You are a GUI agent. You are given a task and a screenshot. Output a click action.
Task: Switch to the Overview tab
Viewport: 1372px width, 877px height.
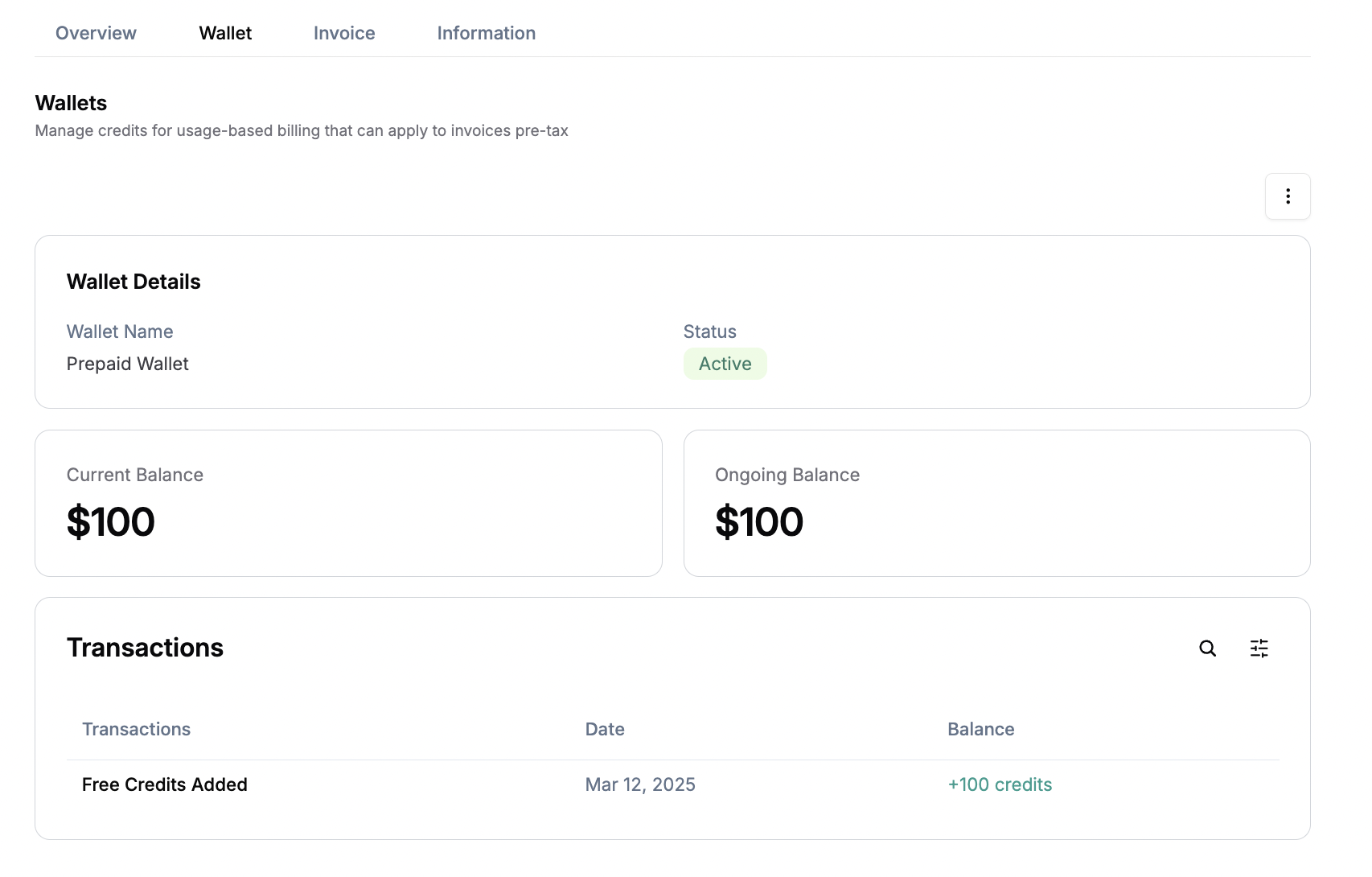point(96,33)
